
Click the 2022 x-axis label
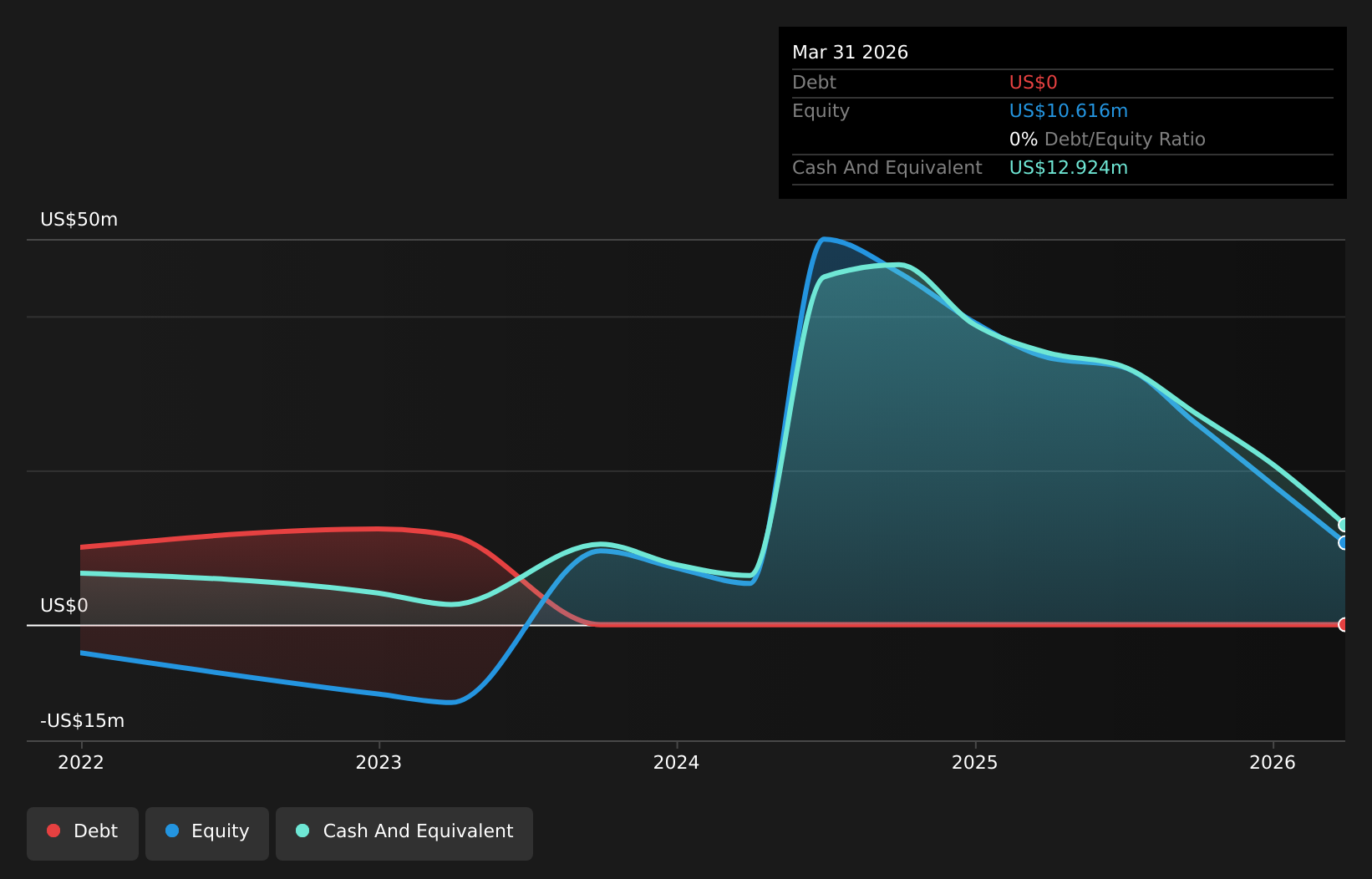tap(81, 762)
